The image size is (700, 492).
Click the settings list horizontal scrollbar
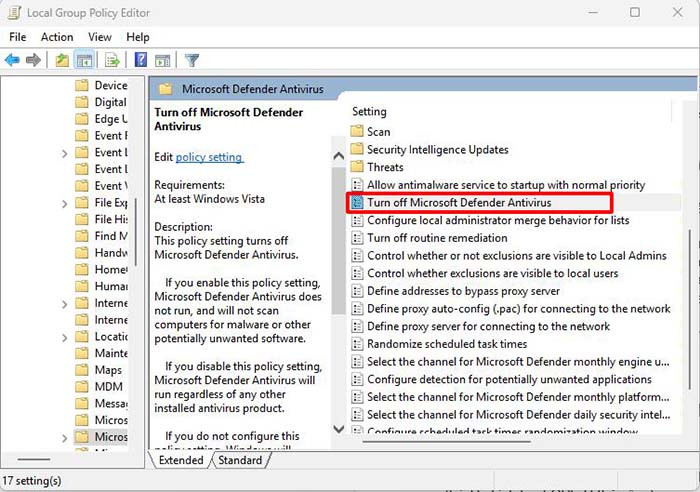447,442
